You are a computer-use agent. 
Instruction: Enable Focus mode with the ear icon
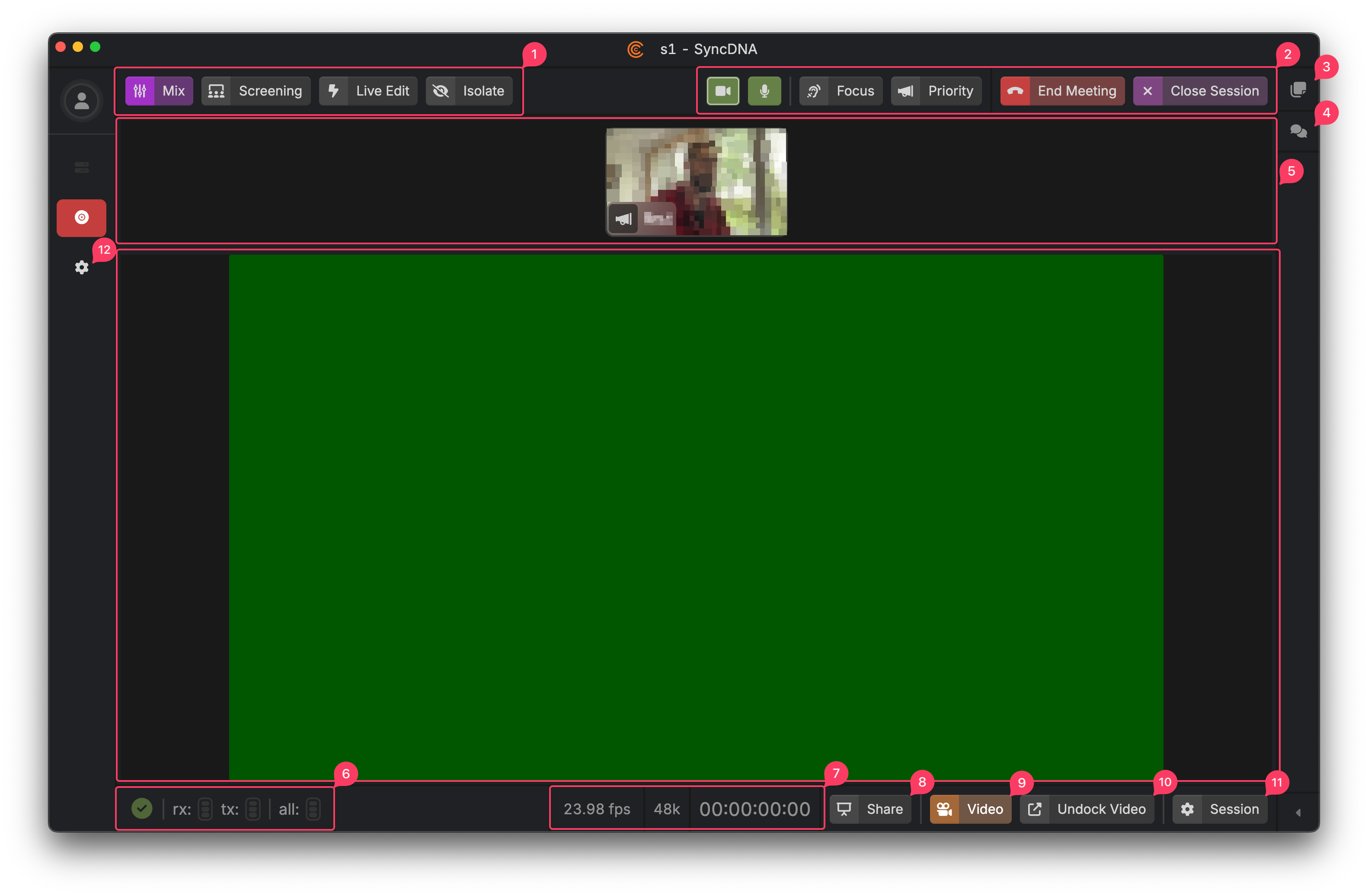point(841,90)
